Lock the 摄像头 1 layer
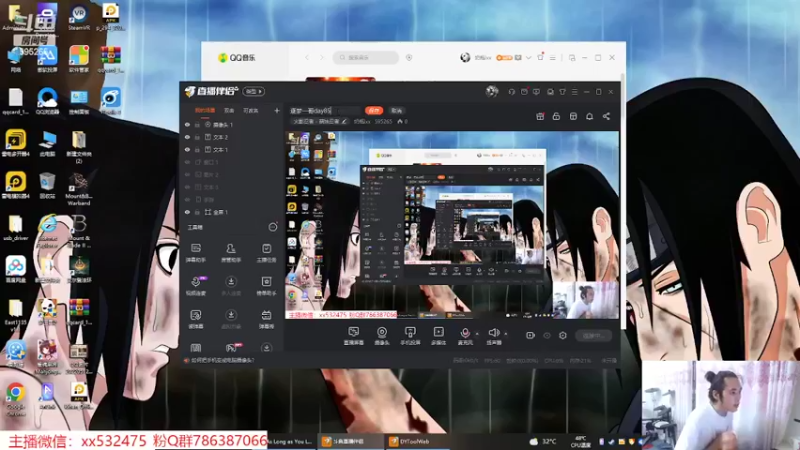Image resolution: width=800 pixels, height=450 pixels. [197, 124]
